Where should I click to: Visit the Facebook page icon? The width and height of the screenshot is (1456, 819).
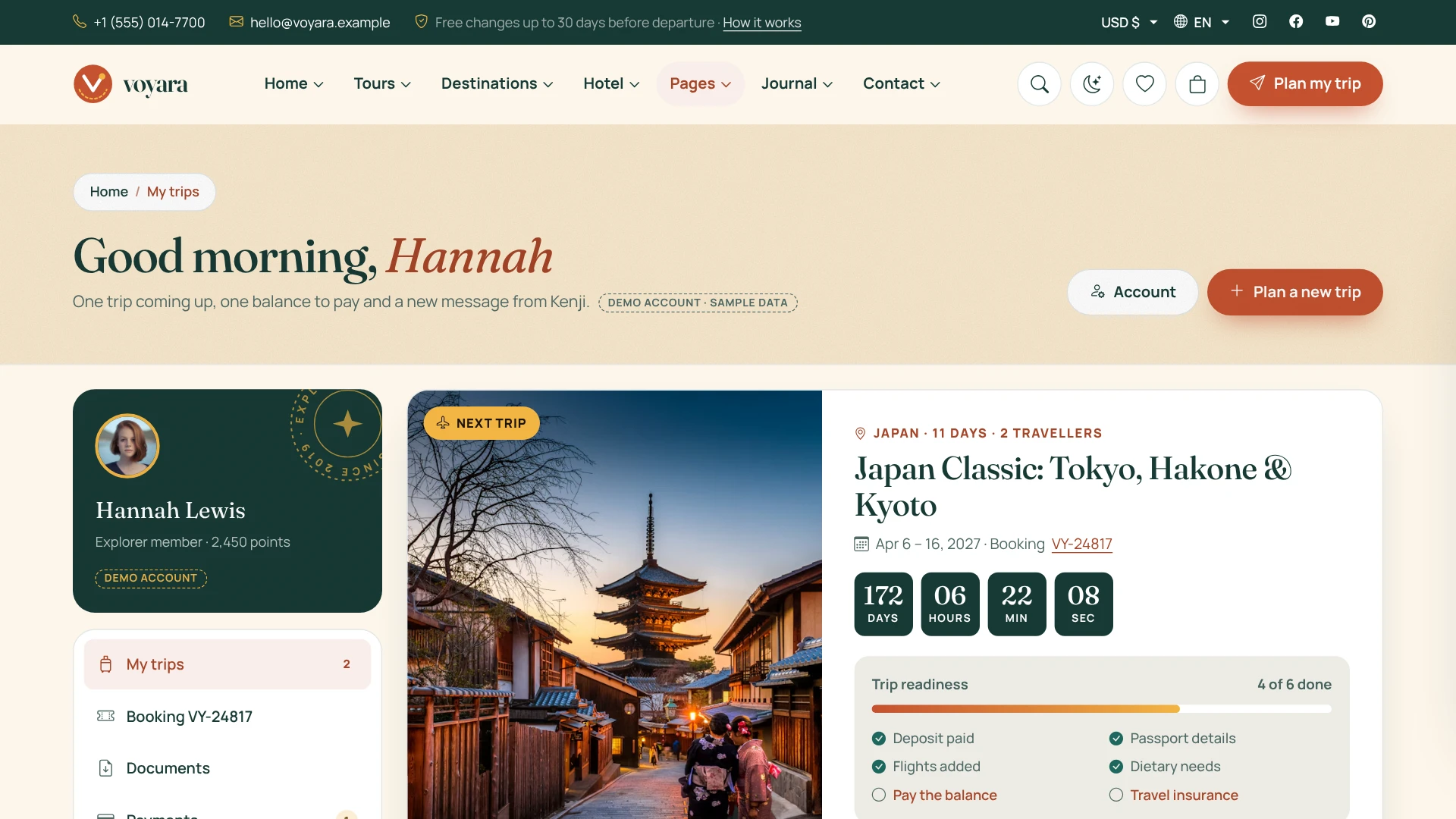point(1296,21)
